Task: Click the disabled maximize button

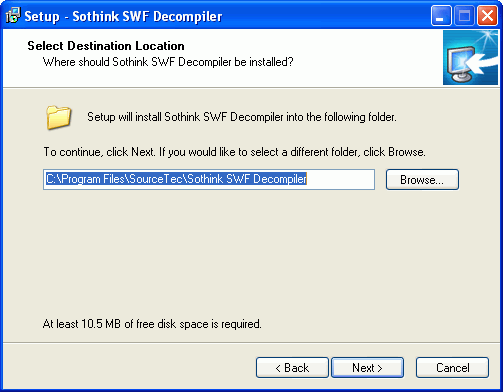Action: [x=464, y=16]
